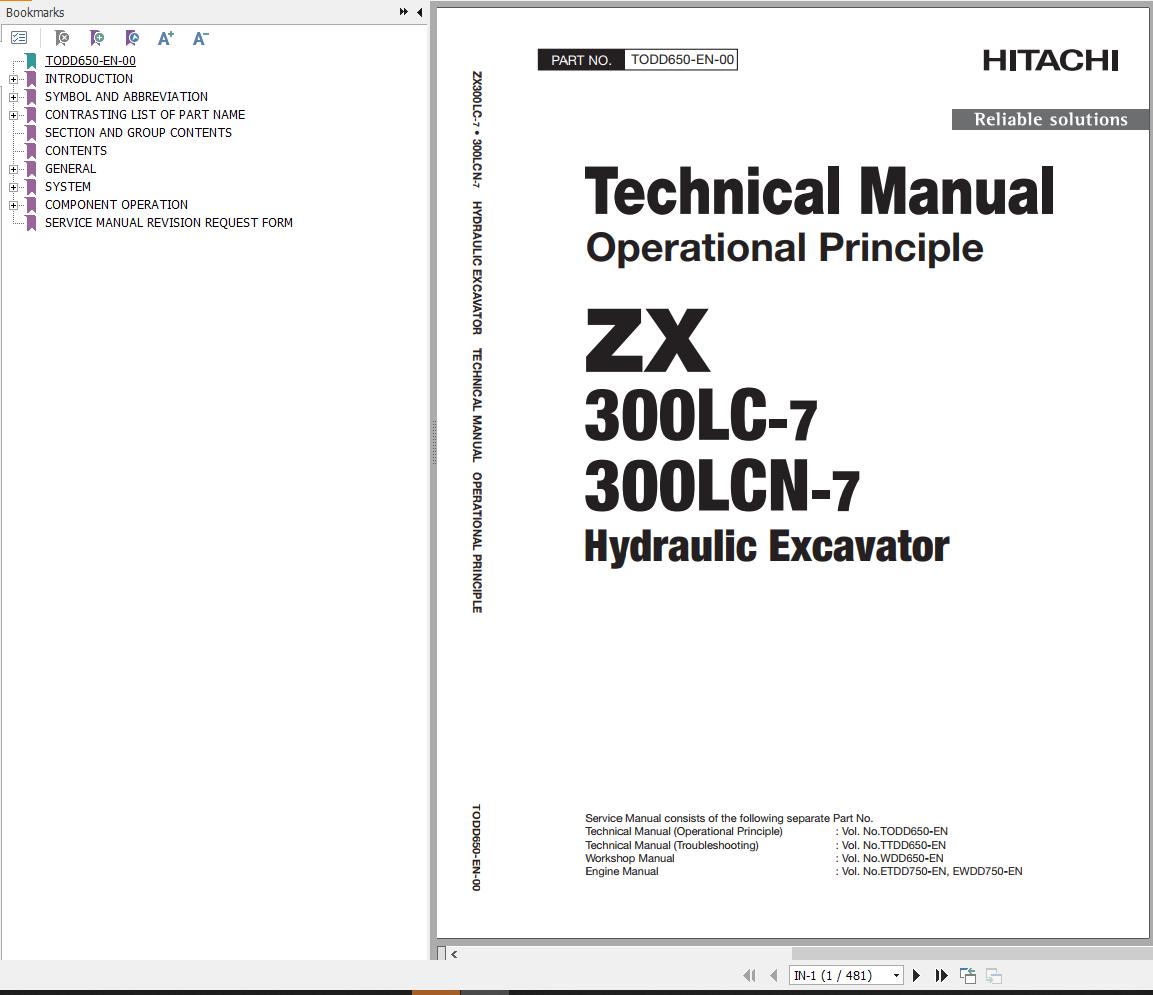The height and width of the screenshot is (995, 1153).
Task: Expand the COMPONENT OPERATION bookmark node
Action: [x=13, y=205]
